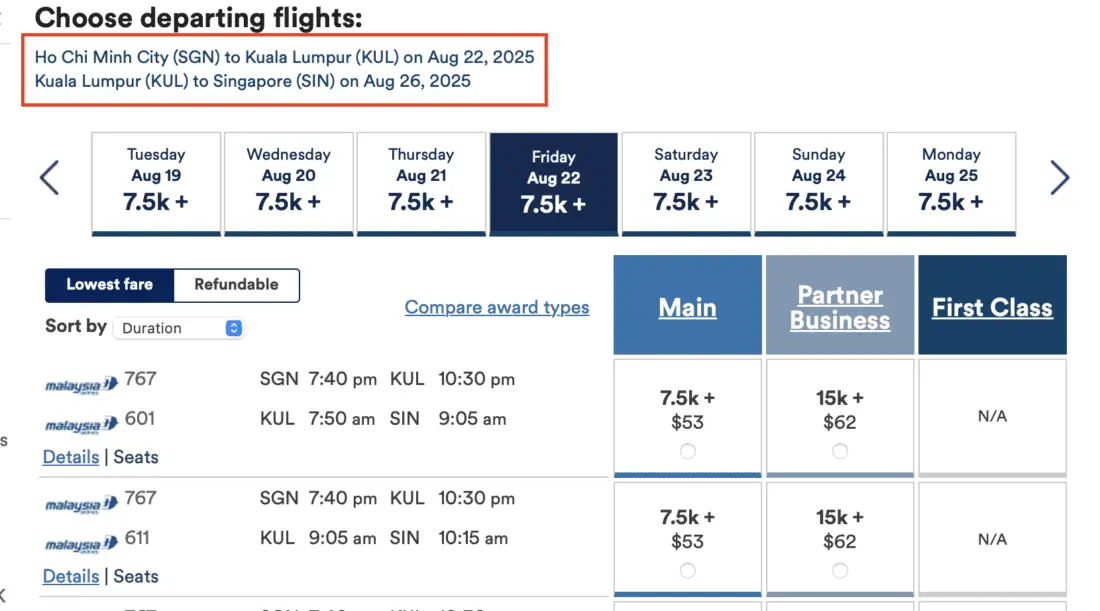This screenshot has width=1100, height=611.
Task: Click the Main column header
Action: [x=688, y=307]
